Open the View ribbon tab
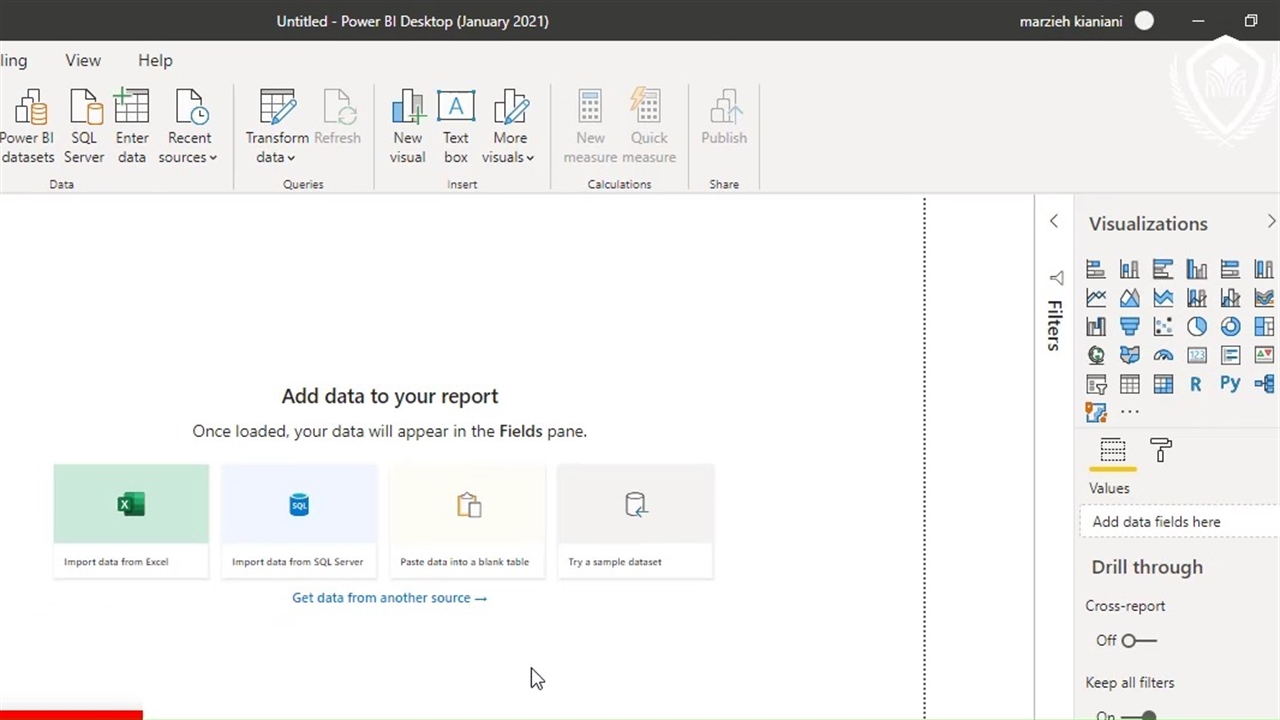1280x720 pixels. (83, 60)
